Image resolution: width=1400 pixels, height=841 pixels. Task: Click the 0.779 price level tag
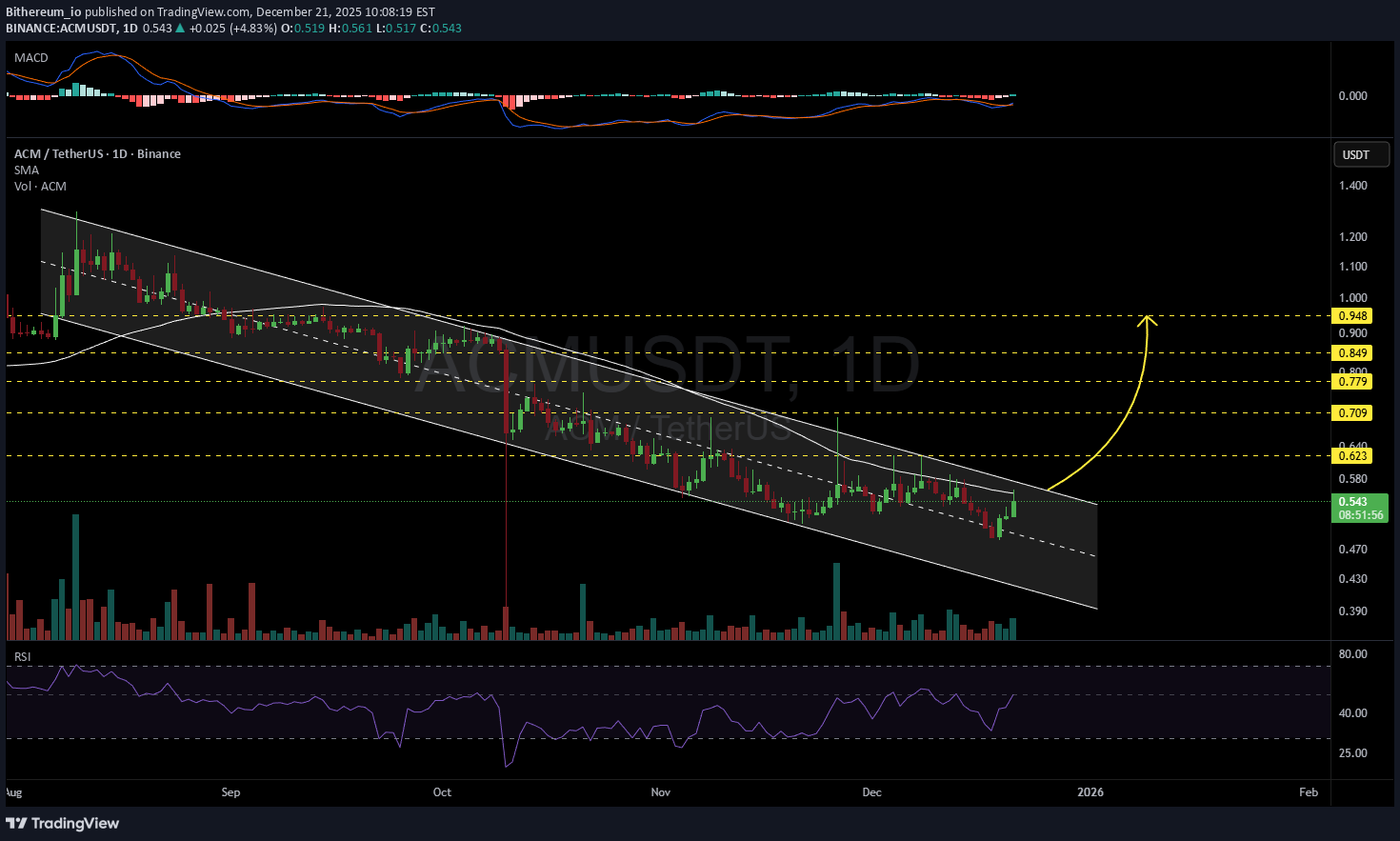1352,382
